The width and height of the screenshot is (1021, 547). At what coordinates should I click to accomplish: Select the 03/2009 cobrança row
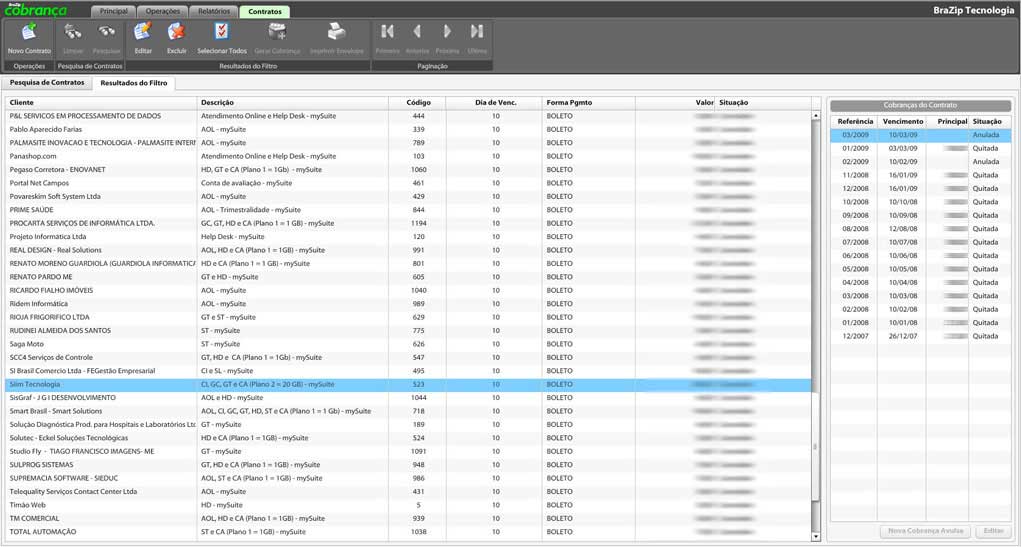921,135
